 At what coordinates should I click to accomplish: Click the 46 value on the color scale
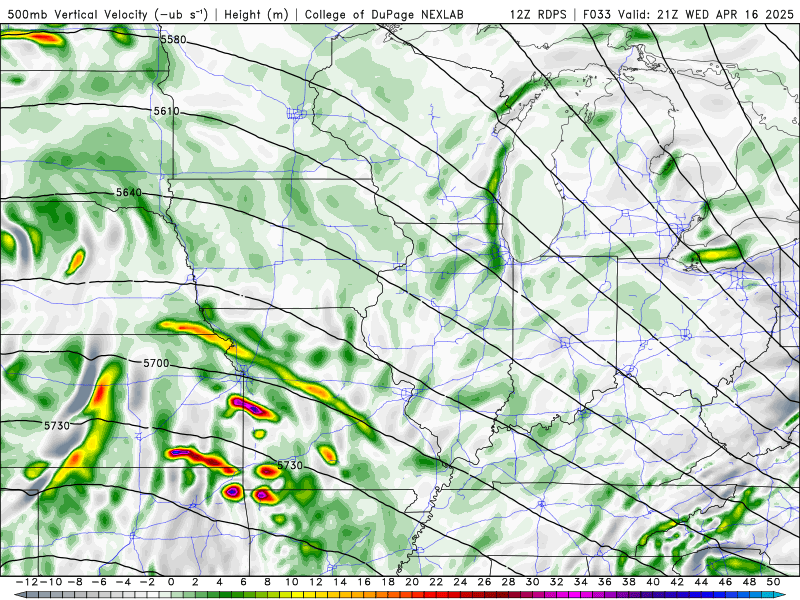[724, 582]
